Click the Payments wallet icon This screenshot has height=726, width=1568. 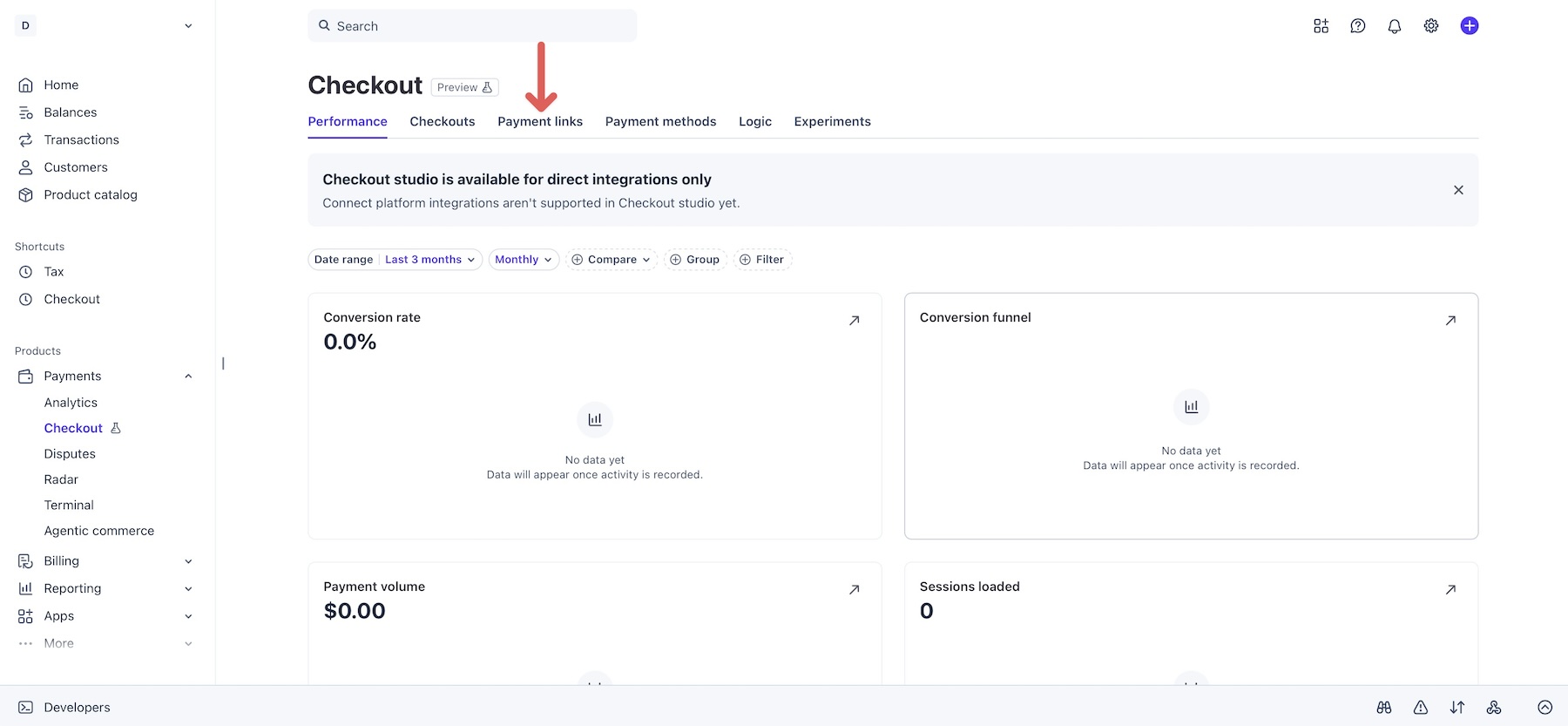26,377
